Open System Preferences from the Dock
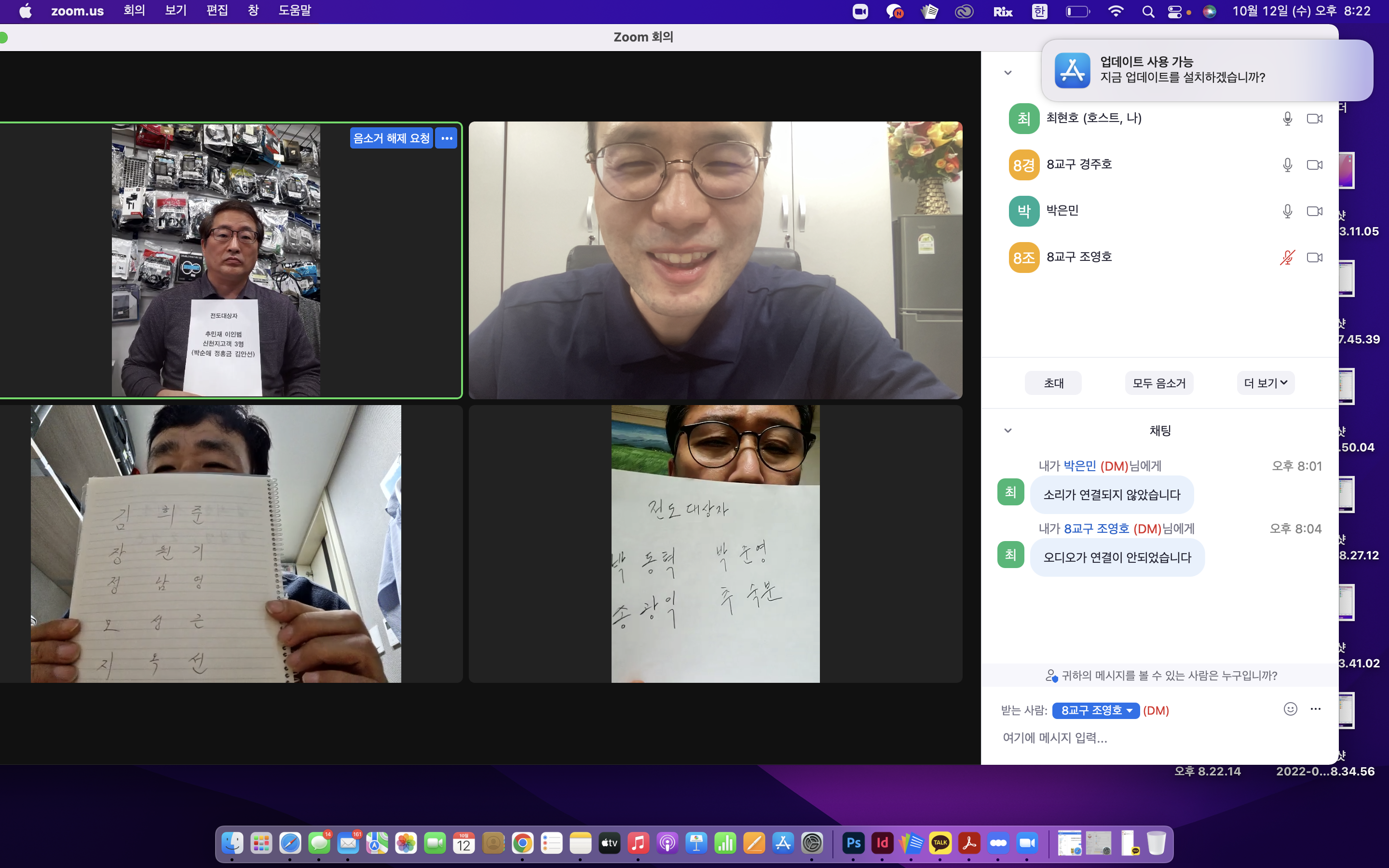Screen dimensions: 1389x868 tap(812, 843)
